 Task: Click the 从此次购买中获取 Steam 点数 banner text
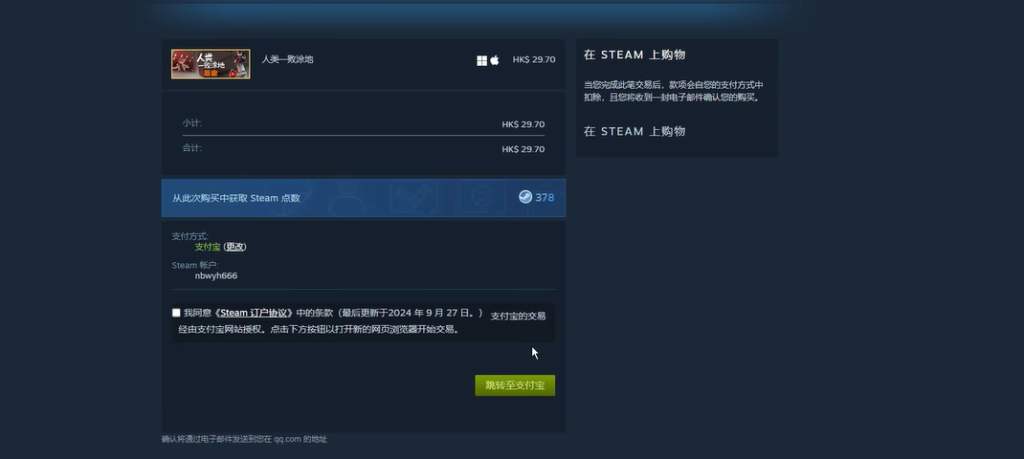pyautogui.click(x=236, y=198)
